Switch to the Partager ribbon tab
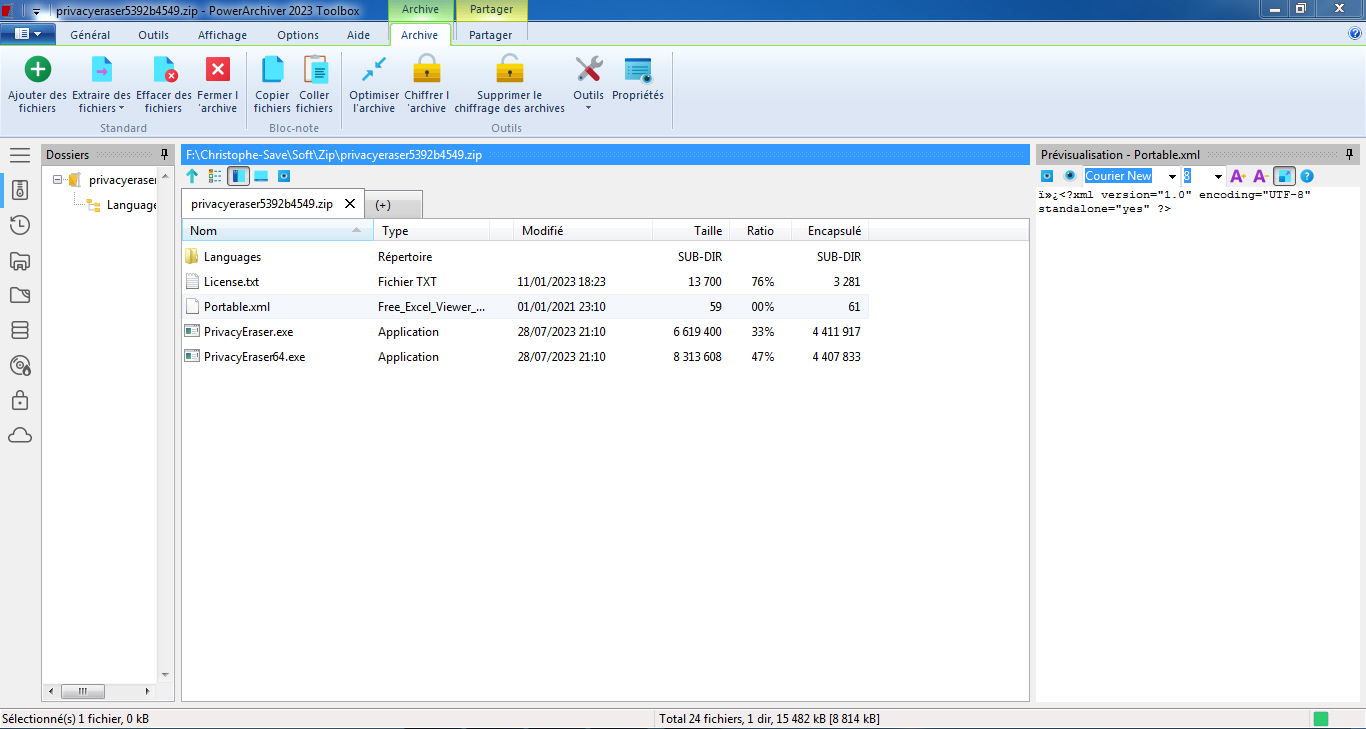1366x729 pixels. pyautogui.click(x=490, y=35)
